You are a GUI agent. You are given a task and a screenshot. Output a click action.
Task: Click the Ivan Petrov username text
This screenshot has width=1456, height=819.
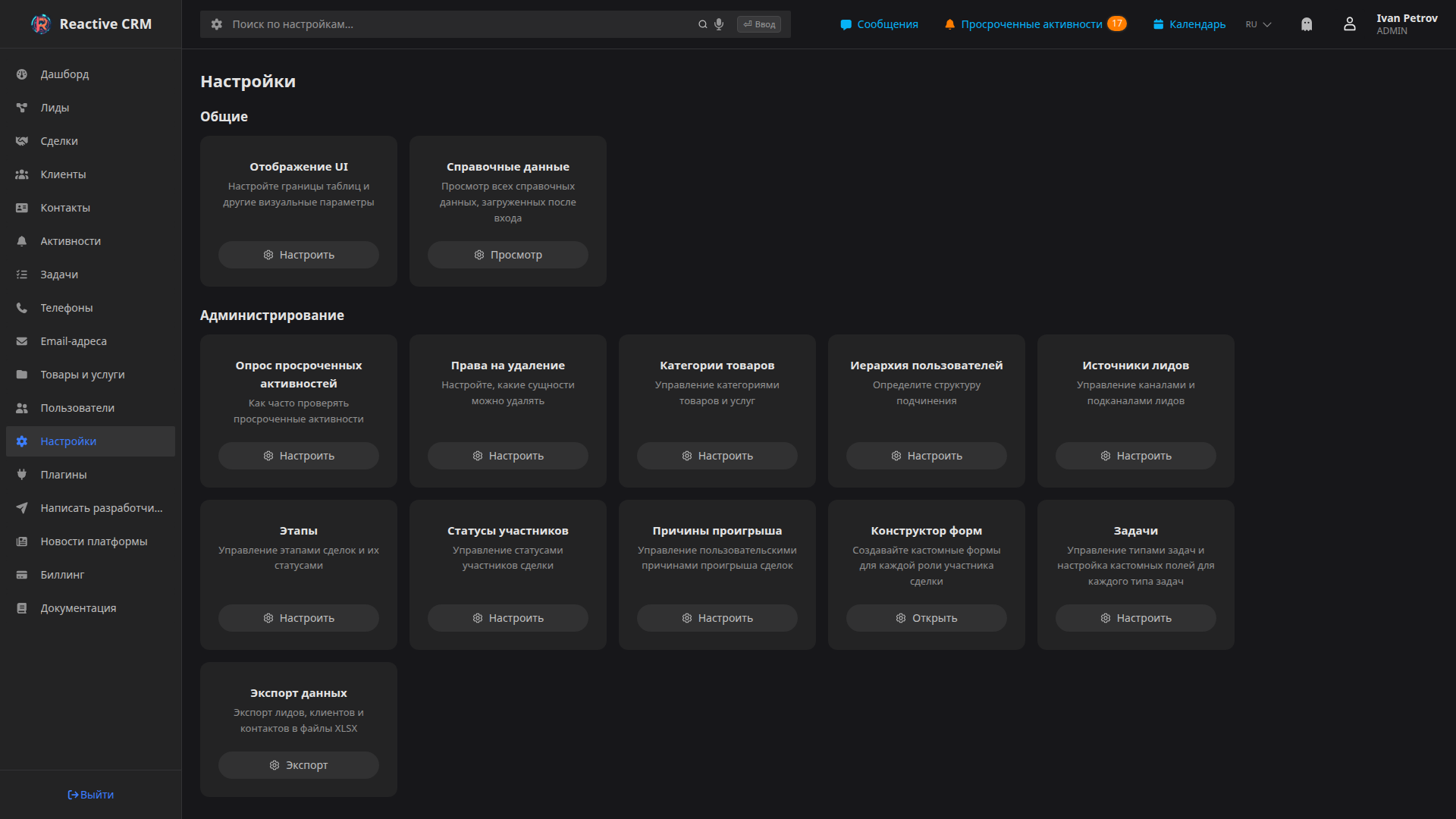click(x=1407, y=18)
